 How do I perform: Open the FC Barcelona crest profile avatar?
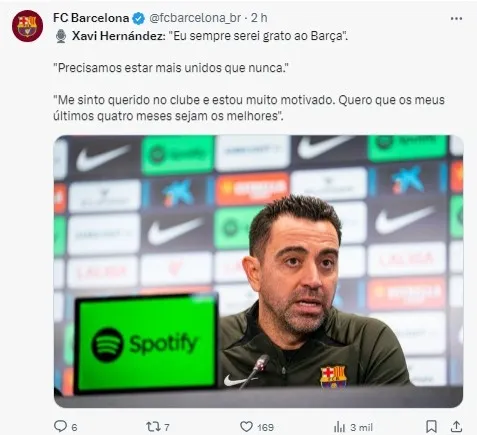click(27, 26)
